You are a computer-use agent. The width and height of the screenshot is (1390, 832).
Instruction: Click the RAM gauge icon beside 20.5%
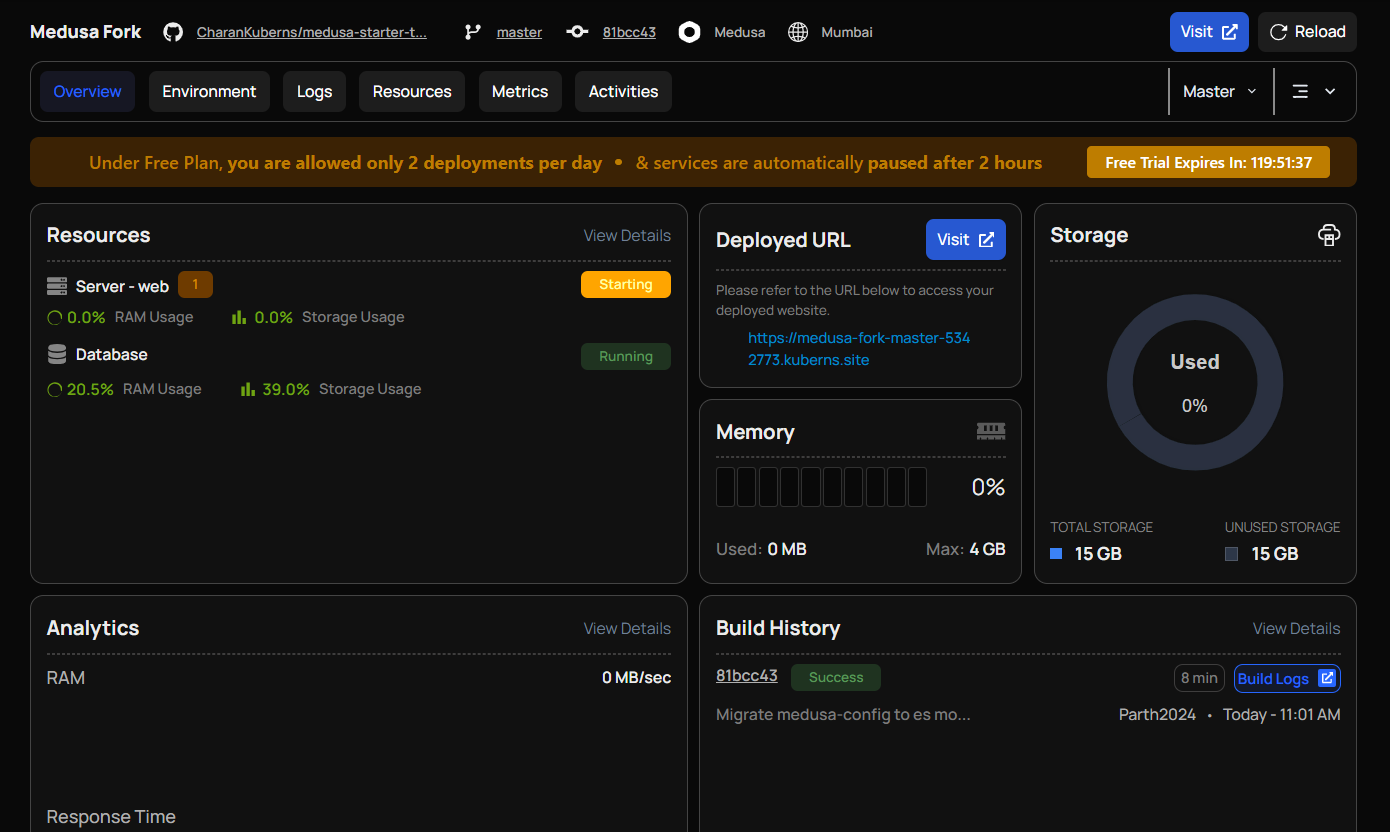coord(55,388)
